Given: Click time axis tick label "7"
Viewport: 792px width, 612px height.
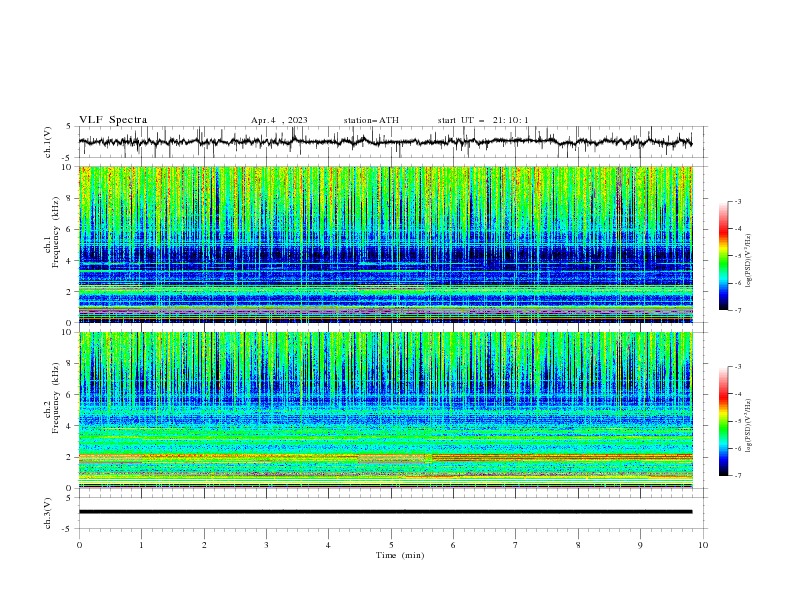Looking at the screenshot, I should [x=516, y=545].
